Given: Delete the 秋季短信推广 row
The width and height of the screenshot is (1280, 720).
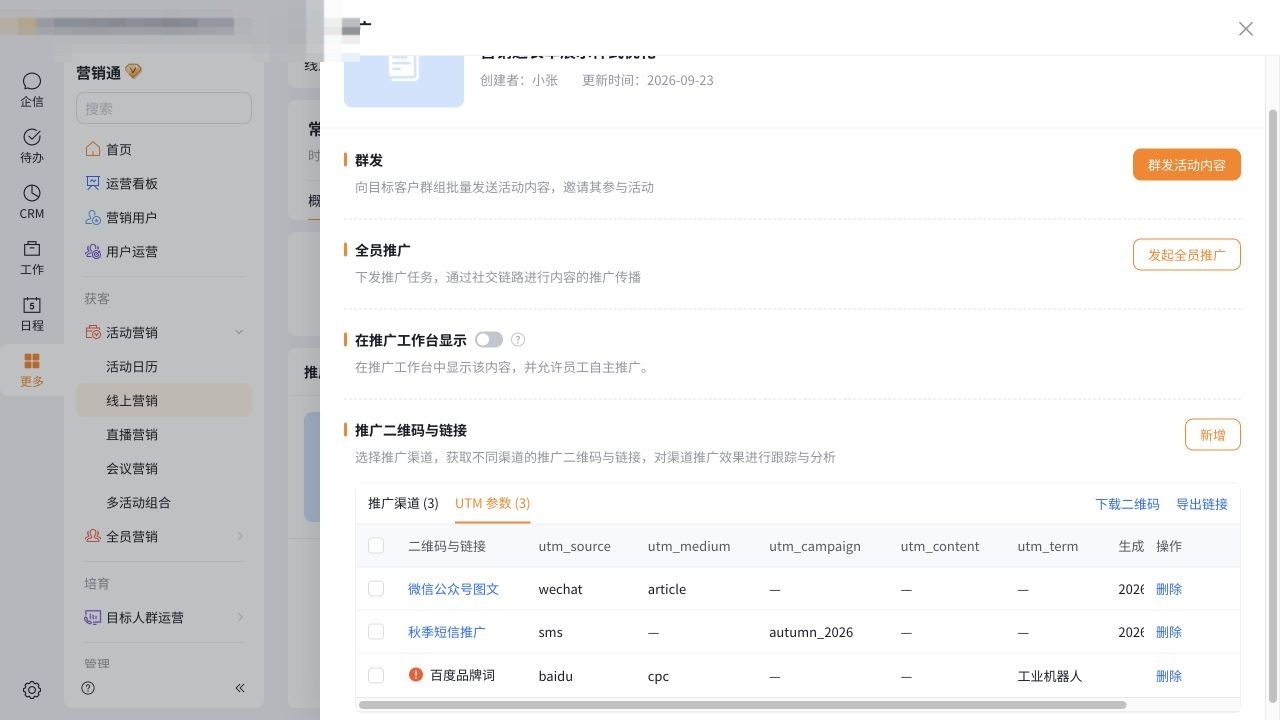Looking at the screenshot, I should point(1169,632).
